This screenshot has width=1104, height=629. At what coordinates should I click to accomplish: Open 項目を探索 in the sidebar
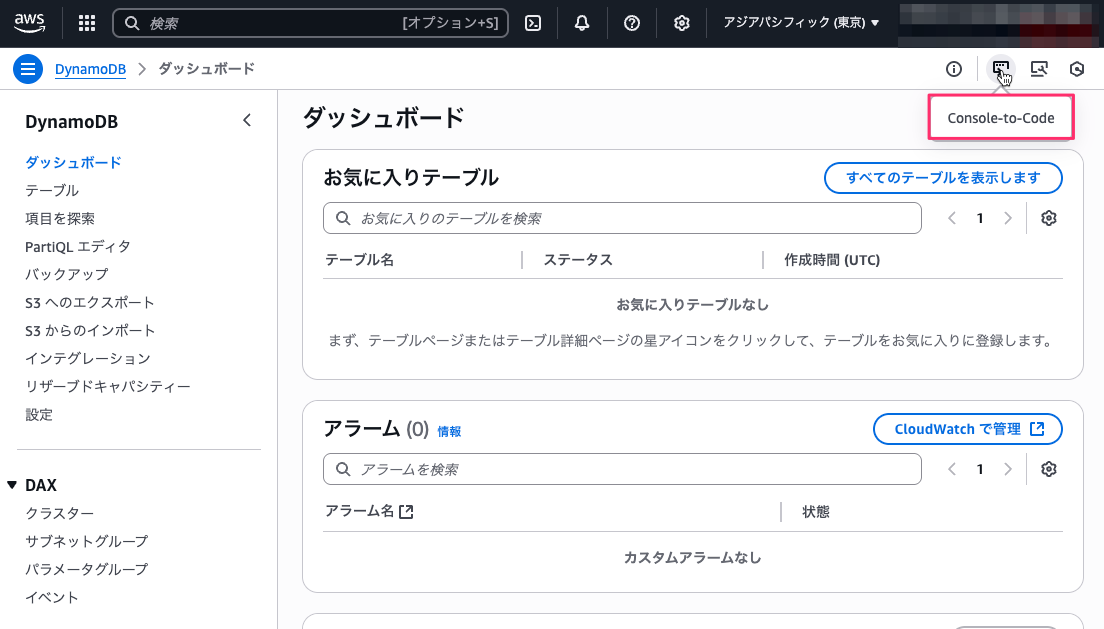point(60,219)
